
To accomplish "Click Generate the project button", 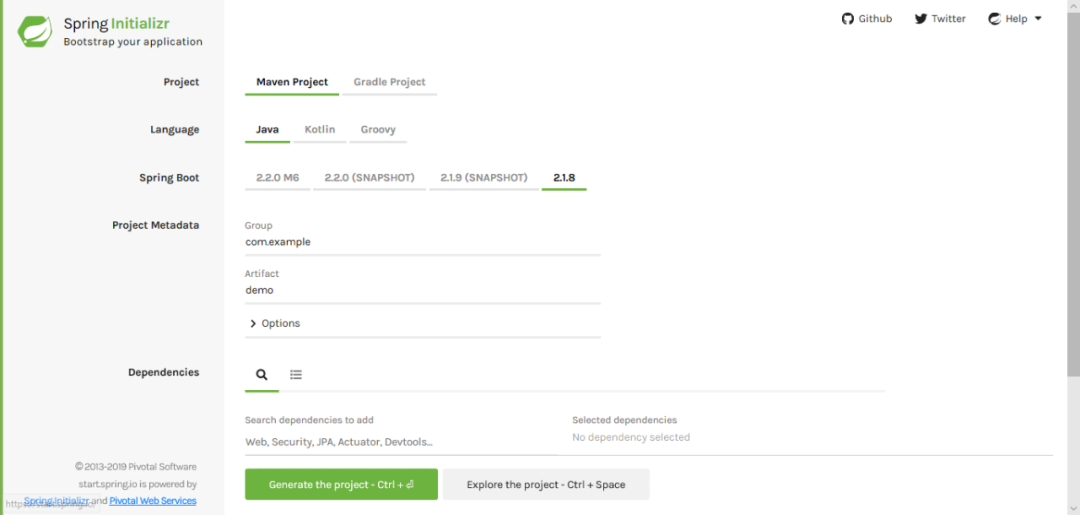I will coord(342,484).
